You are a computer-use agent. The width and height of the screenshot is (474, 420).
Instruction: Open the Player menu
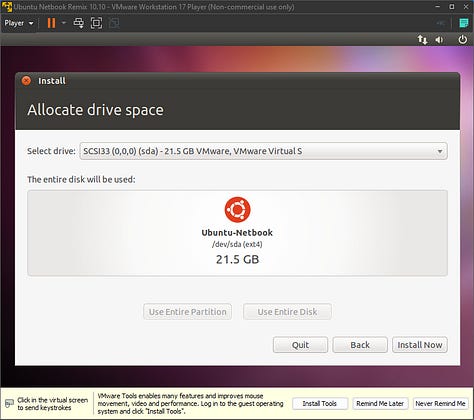[19, 23]
